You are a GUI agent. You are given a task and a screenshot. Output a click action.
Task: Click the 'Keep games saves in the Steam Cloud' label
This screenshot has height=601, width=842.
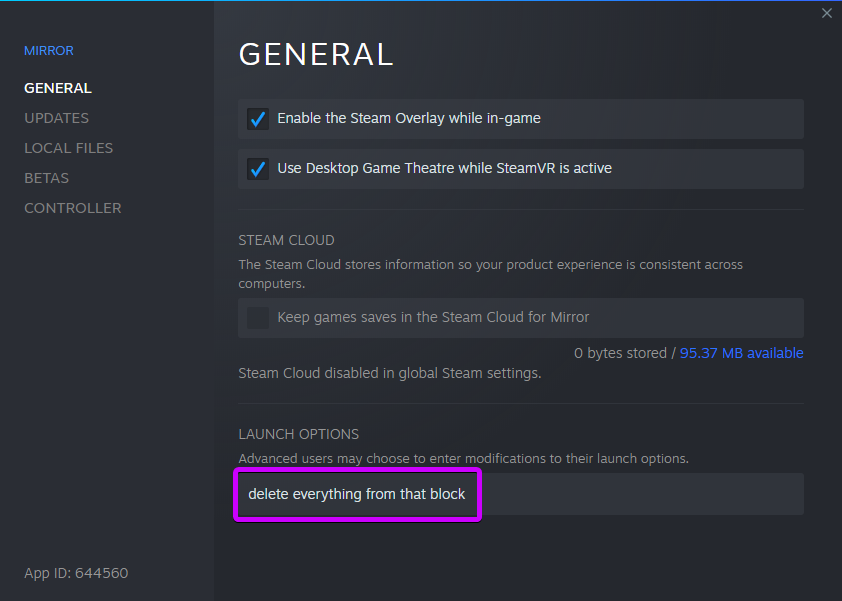433,317
